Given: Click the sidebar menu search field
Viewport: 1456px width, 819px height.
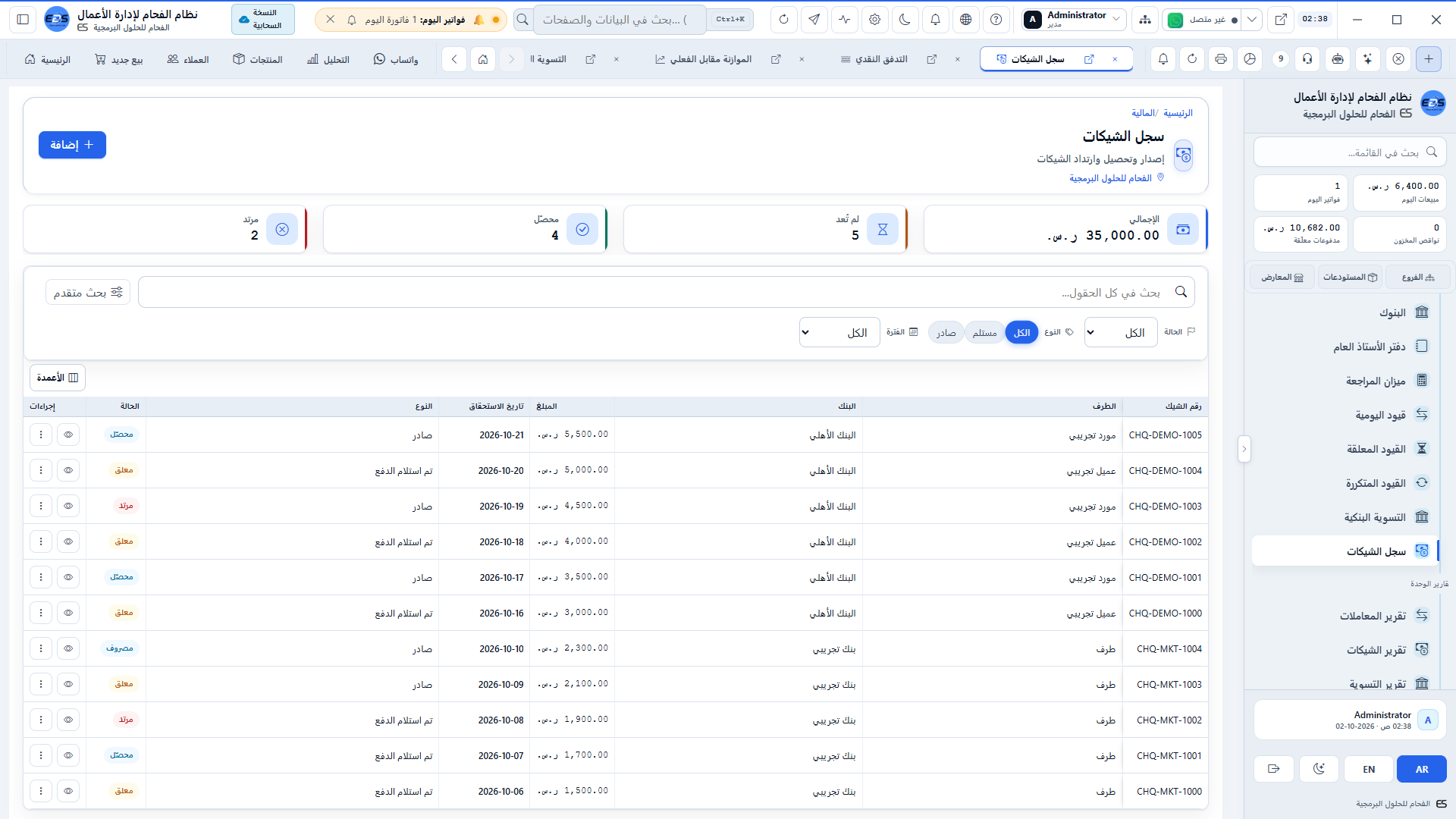Looking at the screenshot, I should click(1350, 152).
